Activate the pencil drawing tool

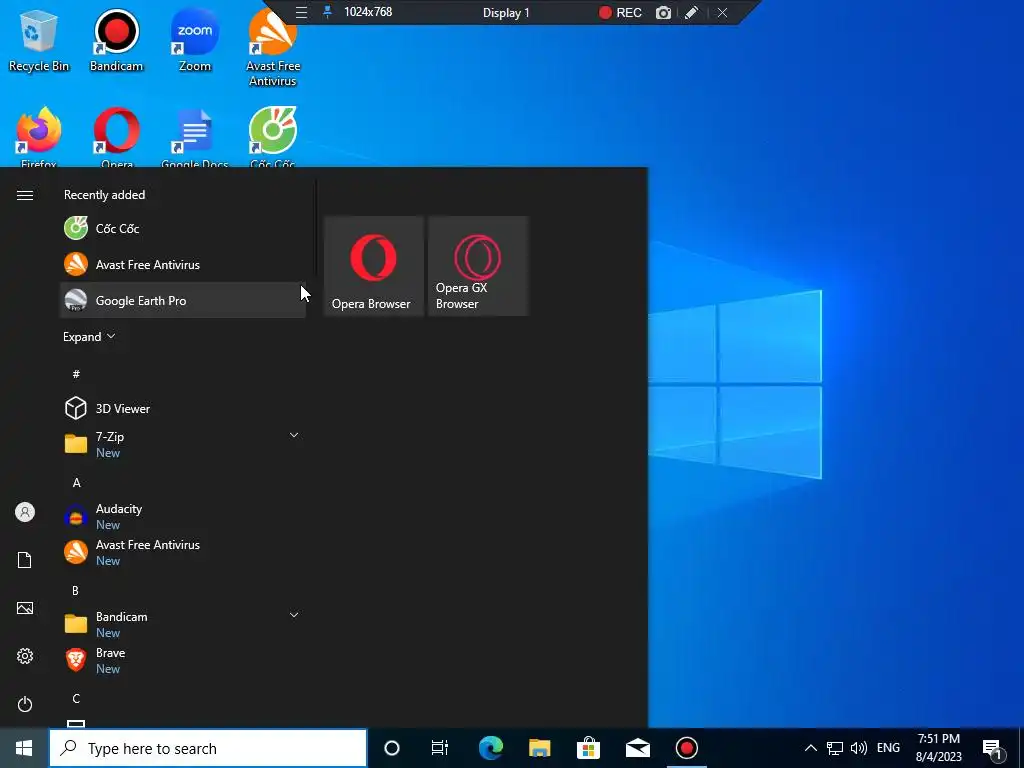point(692,12)
